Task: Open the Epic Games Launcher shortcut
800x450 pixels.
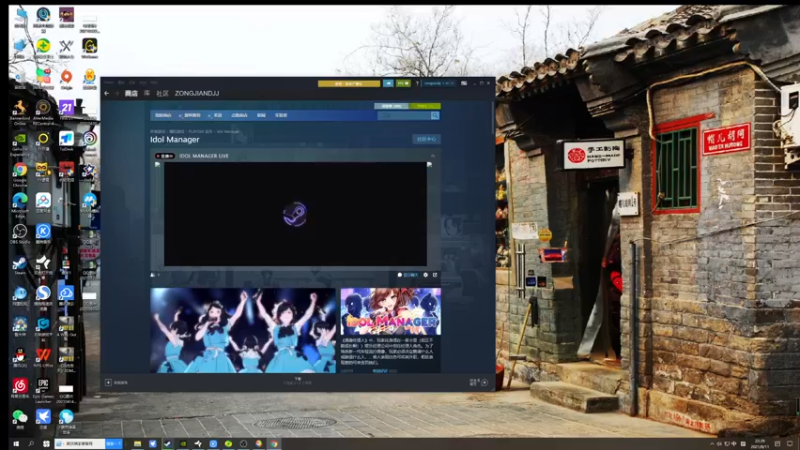Action: point(43,390)
